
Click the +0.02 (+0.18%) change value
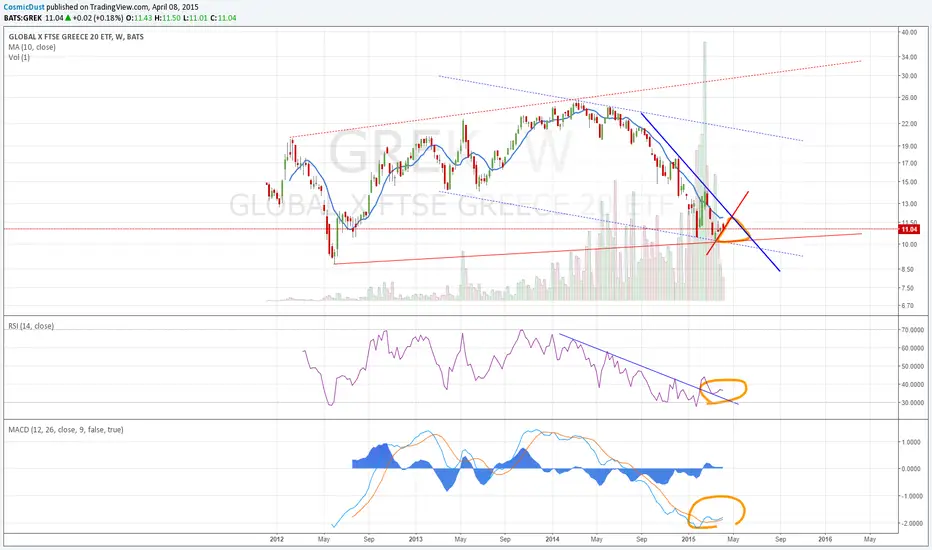tap(98, 18)
